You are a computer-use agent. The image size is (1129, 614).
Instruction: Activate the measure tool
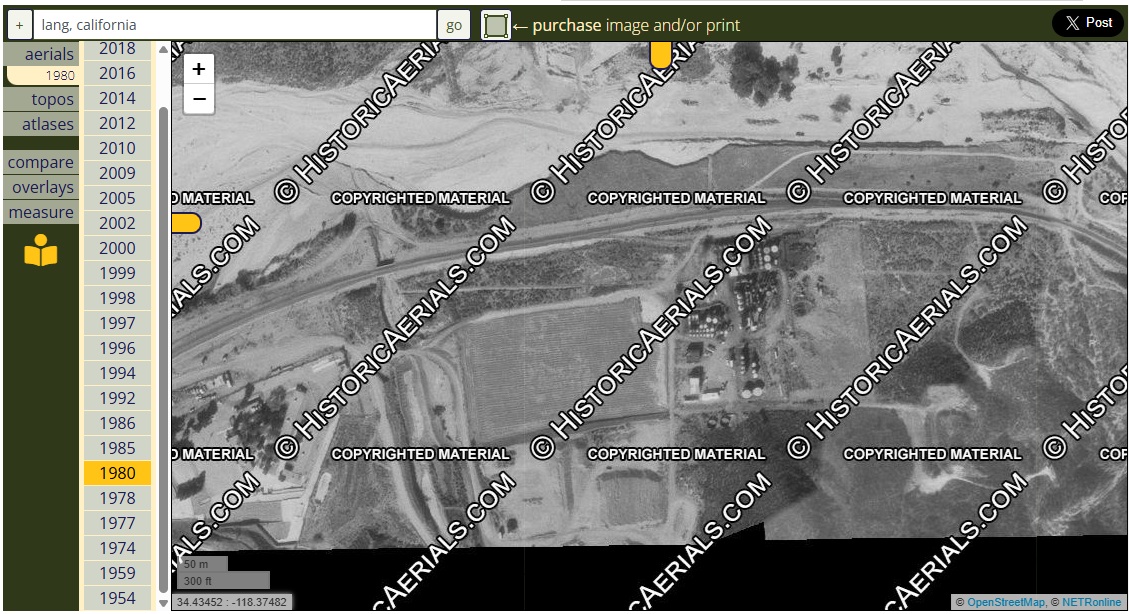click(x=41, y=212)
